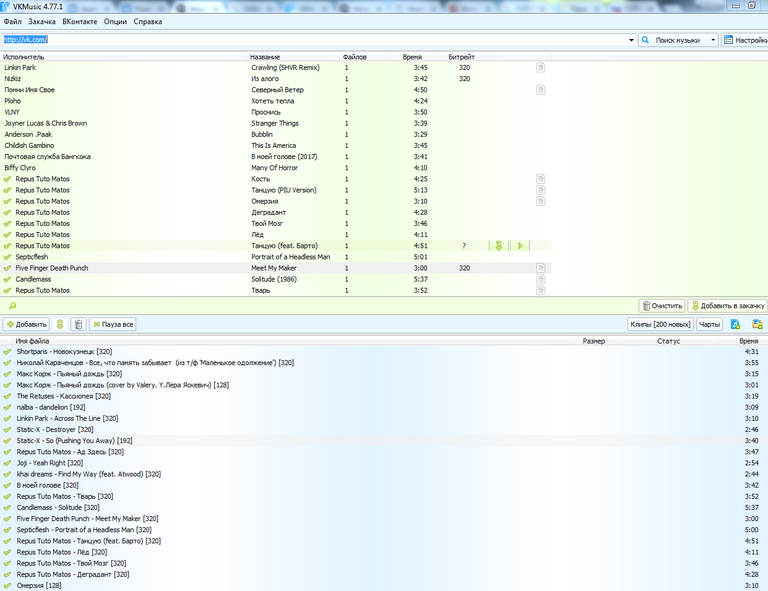
Task: Click Добавить в закачку button
Action: click(727, 306)
